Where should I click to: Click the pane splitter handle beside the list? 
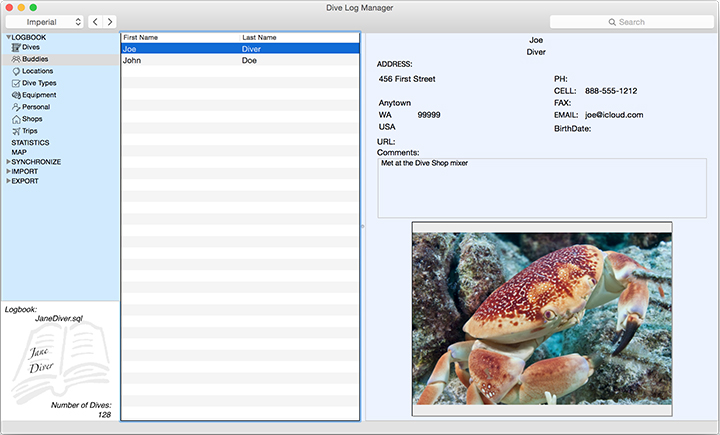click(x=362, y=226)
